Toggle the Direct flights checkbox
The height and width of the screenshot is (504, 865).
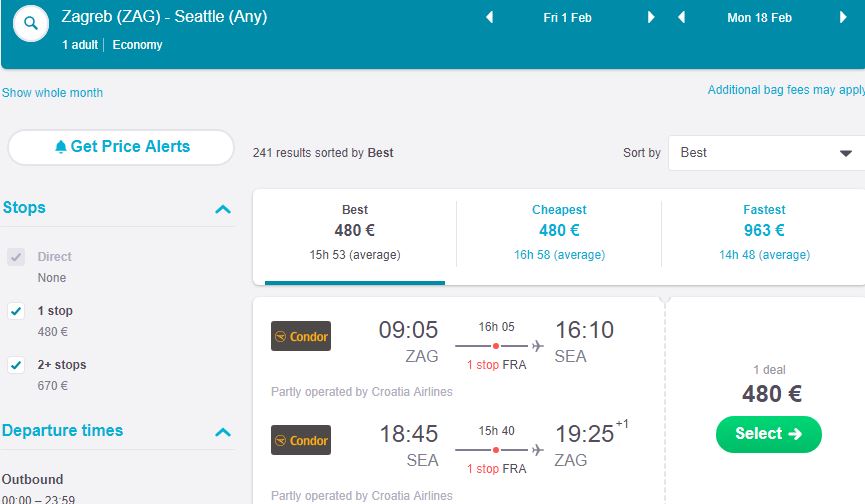pyautogui.click(x=16, y=257)
